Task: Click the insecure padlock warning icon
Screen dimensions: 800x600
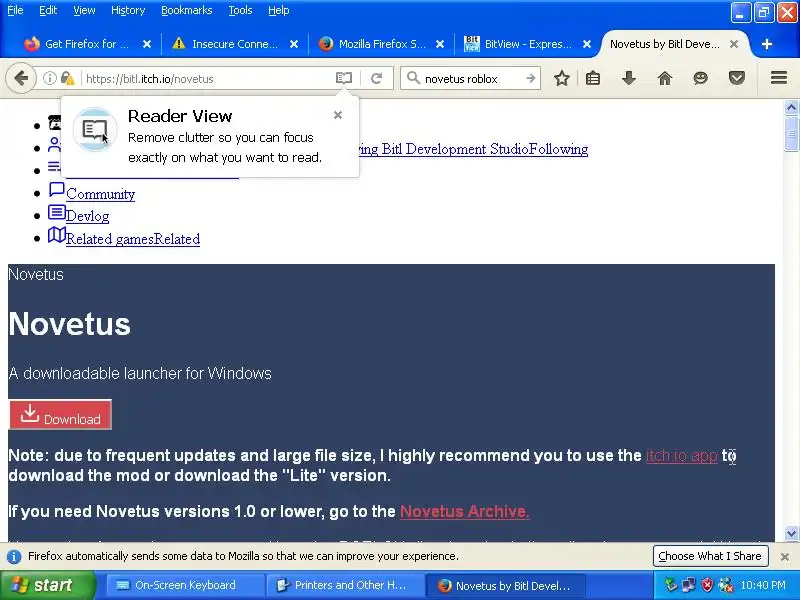Action: tap(67, 79)
